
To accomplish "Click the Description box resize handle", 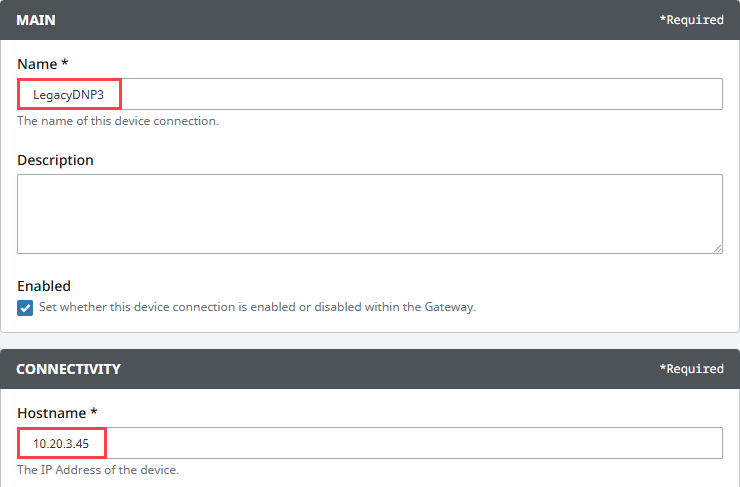I will click(717, 248).
